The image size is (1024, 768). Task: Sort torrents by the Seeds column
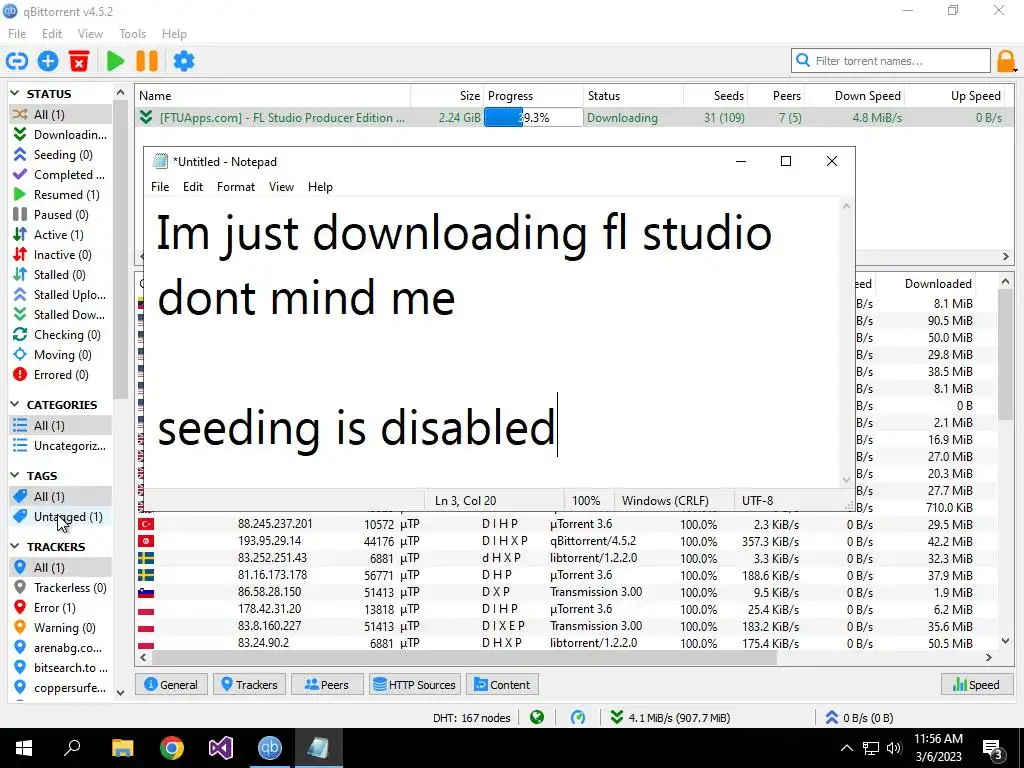716,96
